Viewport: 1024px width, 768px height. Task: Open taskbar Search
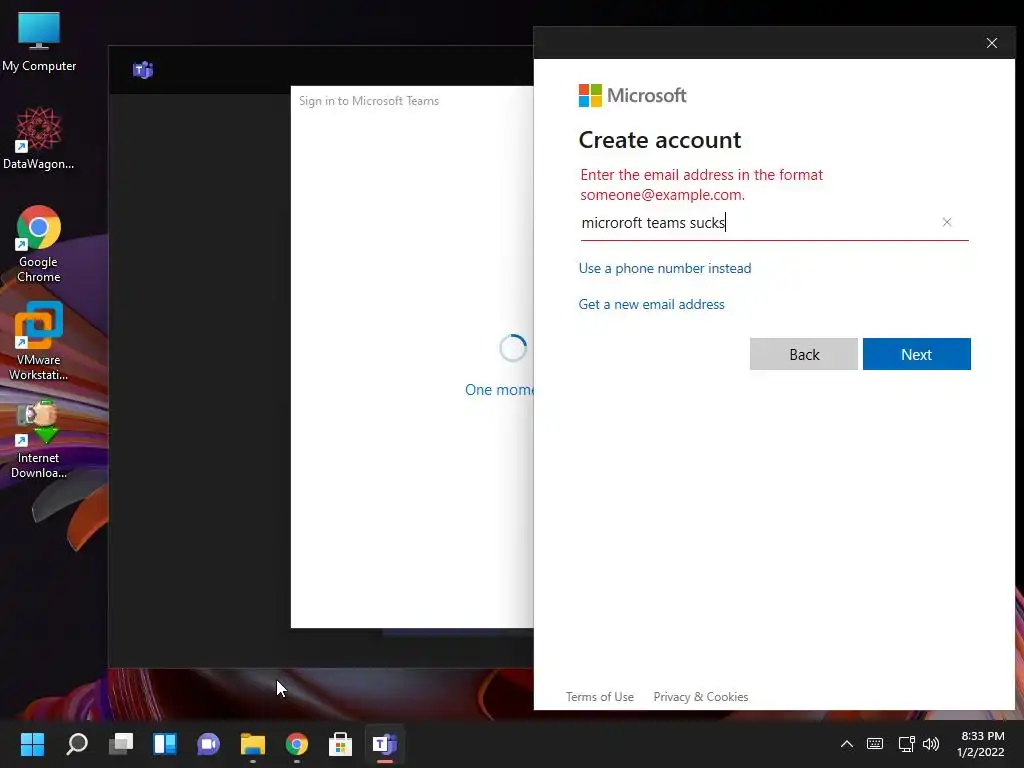pyautogui.click(x=76, y=743)
